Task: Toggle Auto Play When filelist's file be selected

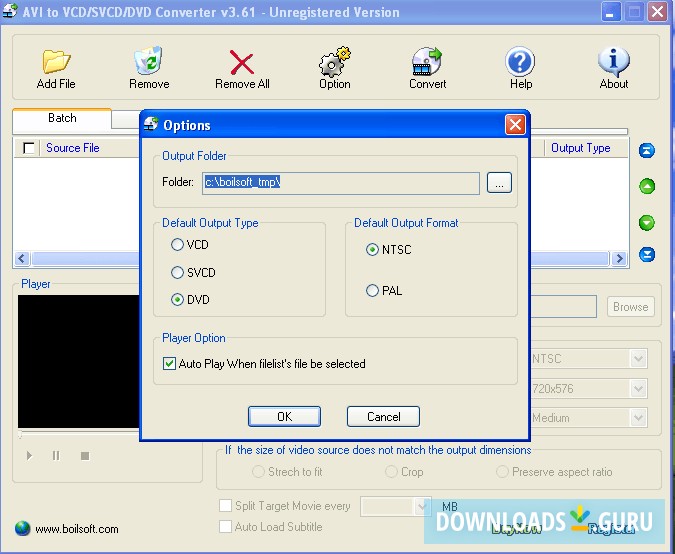Action: [169, 364]
